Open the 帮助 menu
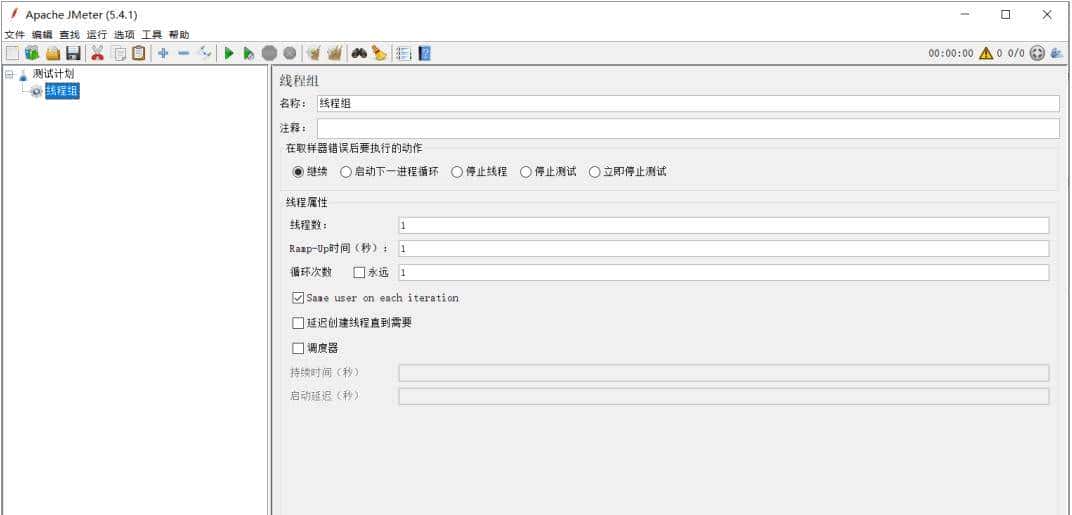 click(178, 34)
